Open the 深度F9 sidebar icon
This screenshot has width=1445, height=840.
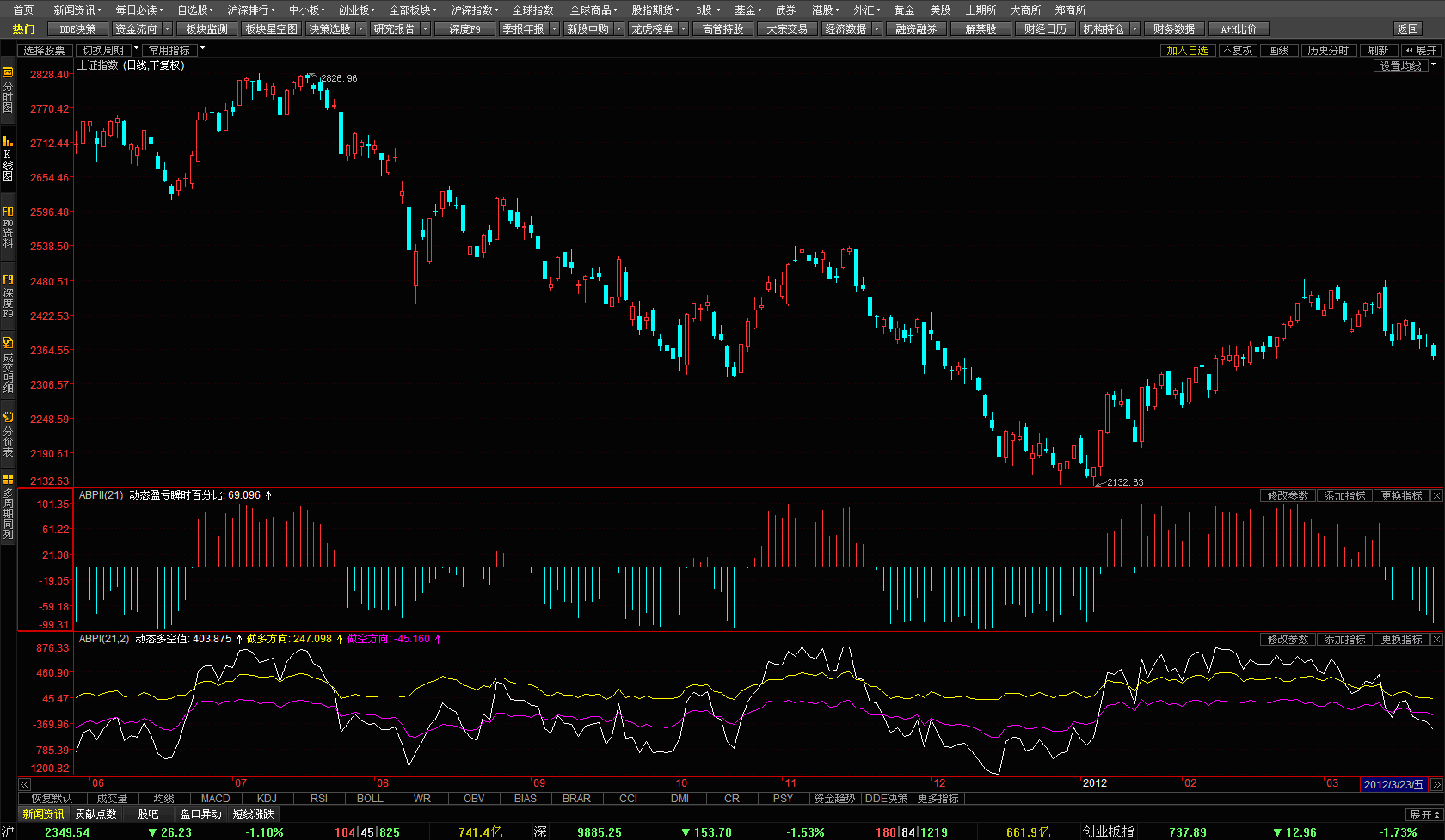pyautogui.click(x=8, y=297)
